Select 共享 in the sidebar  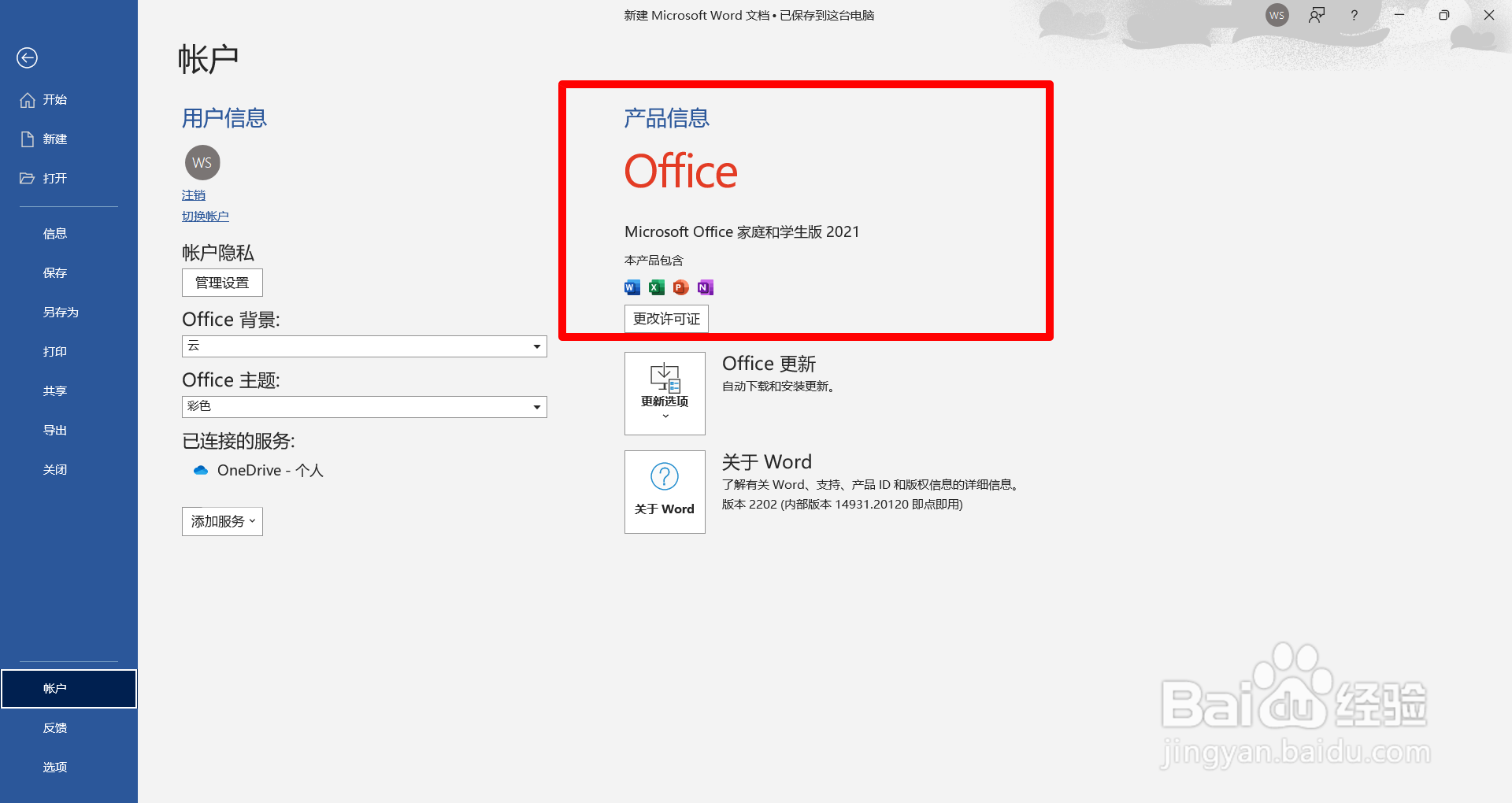(69, 391)
